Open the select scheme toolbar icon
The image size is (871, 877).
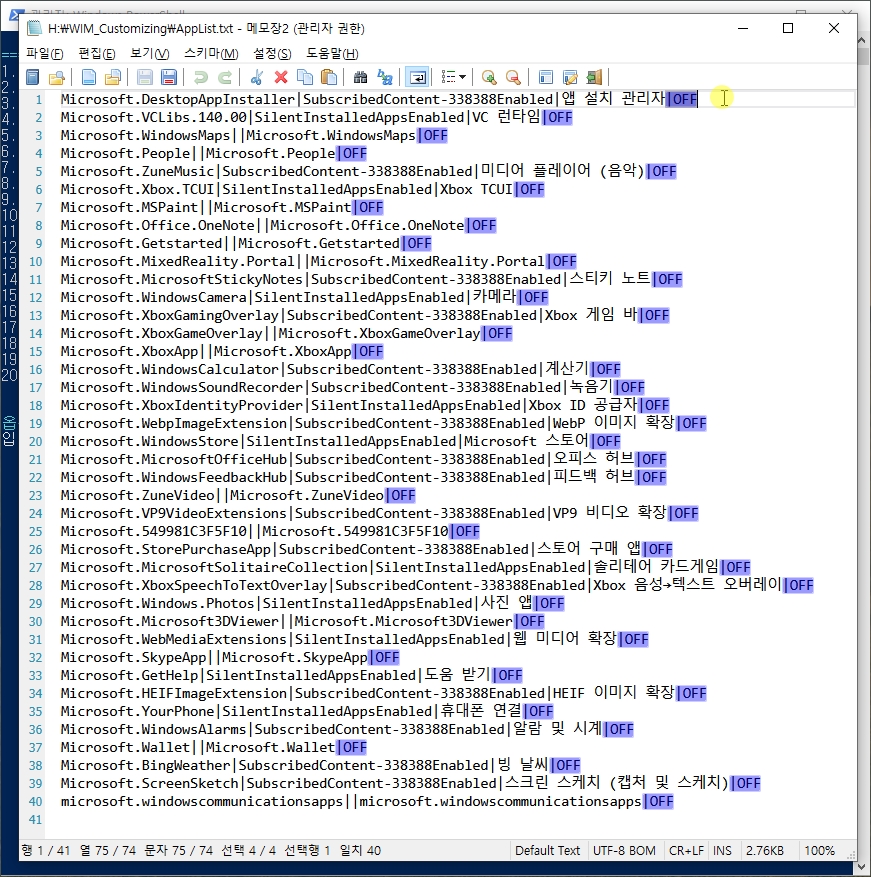tap(545, 77)
